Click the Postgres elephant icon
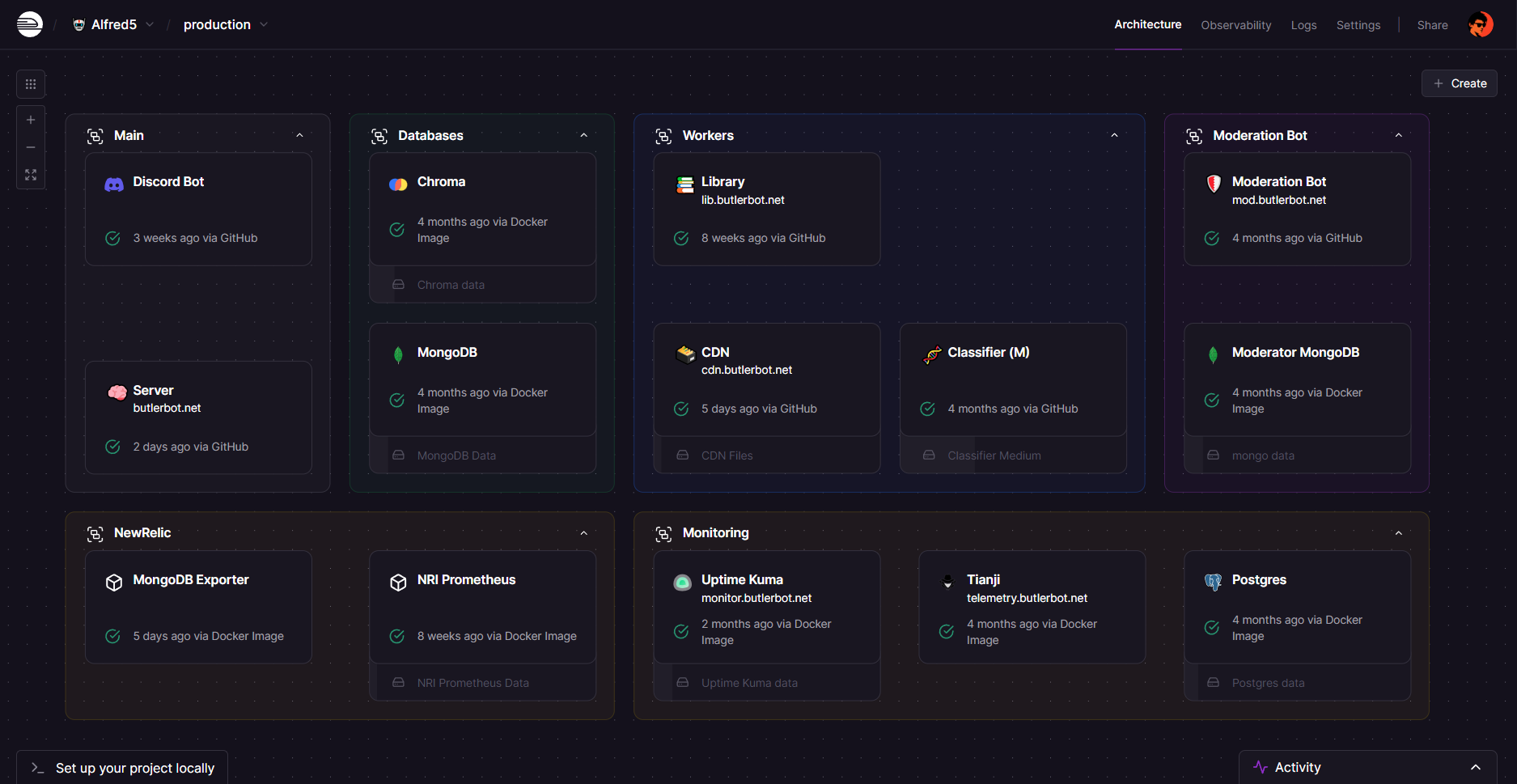 [x=1213, y=582]
